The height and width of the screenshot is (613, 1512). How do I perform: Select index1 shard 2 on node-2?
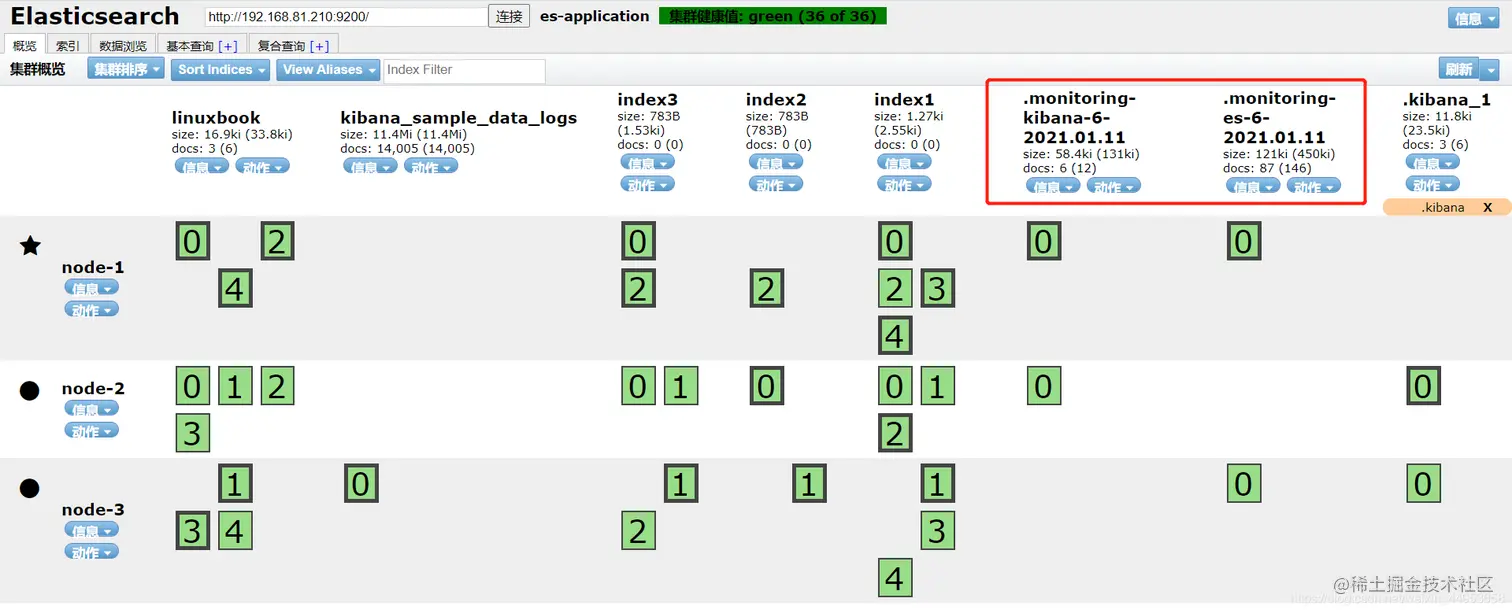(895, 433)
